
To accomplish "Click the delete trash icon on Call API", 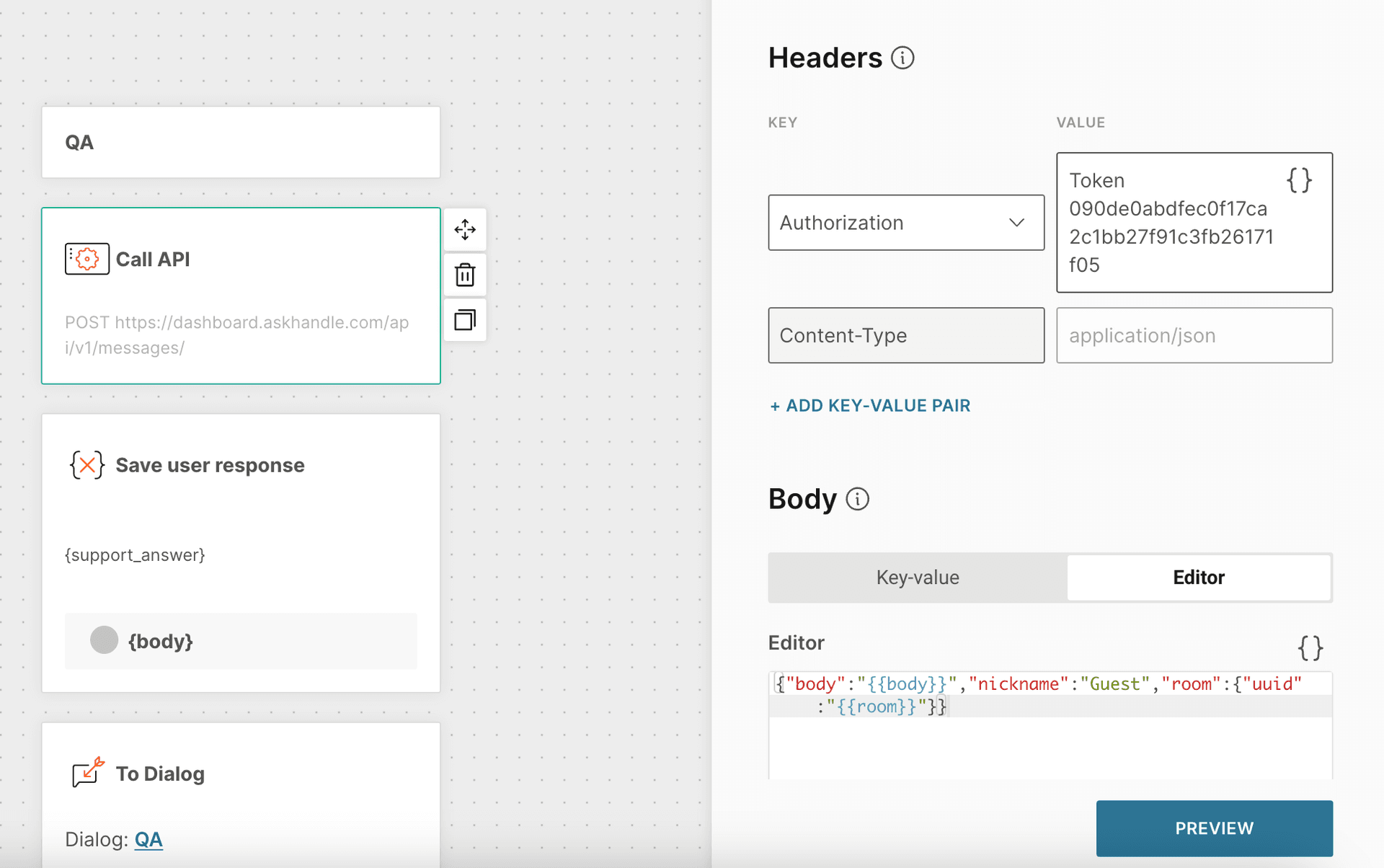I will [x=464, y=274].
